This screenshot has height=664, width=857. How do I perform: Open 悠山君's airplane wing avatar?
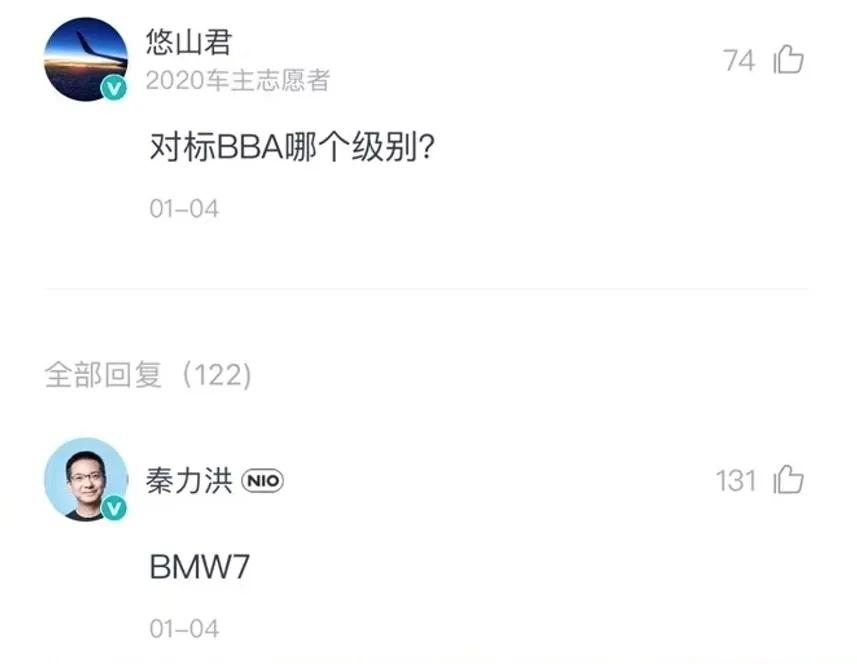click(x=86, y=59)
